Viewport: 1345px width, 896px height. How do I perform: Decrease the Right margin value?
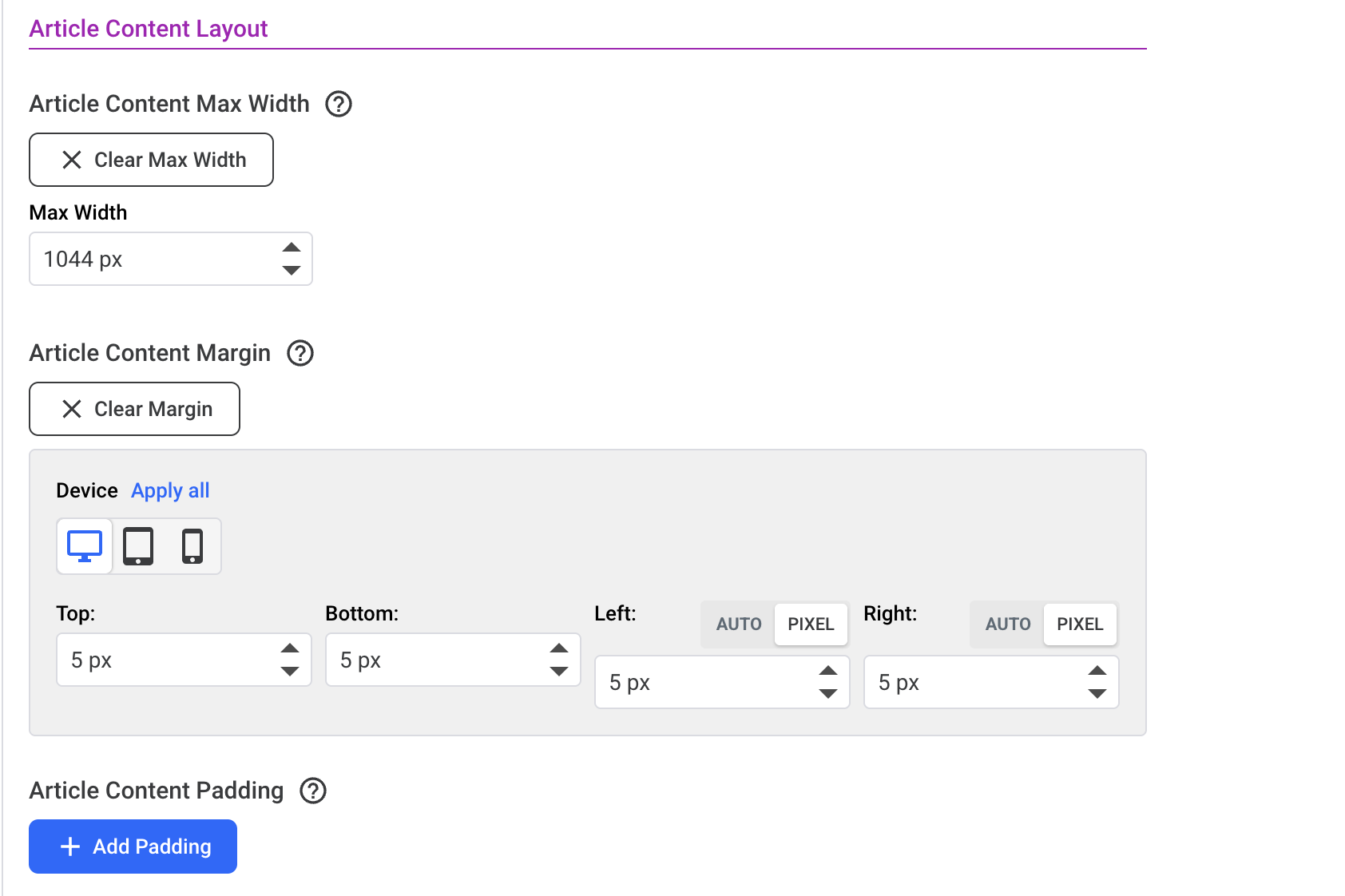(1097, 694)
